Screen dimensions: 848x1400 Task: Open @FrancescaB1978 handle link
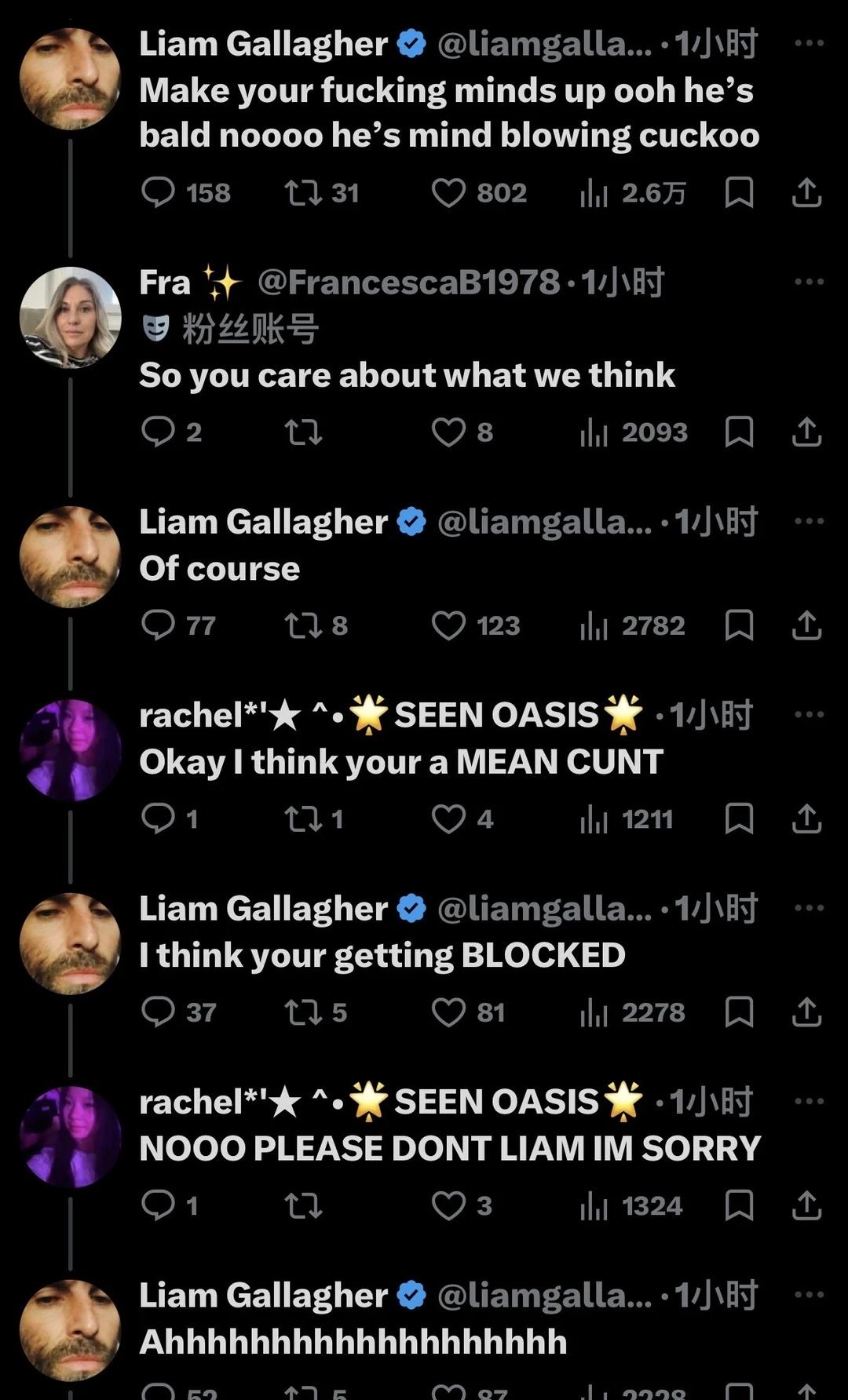coord(408,283)
